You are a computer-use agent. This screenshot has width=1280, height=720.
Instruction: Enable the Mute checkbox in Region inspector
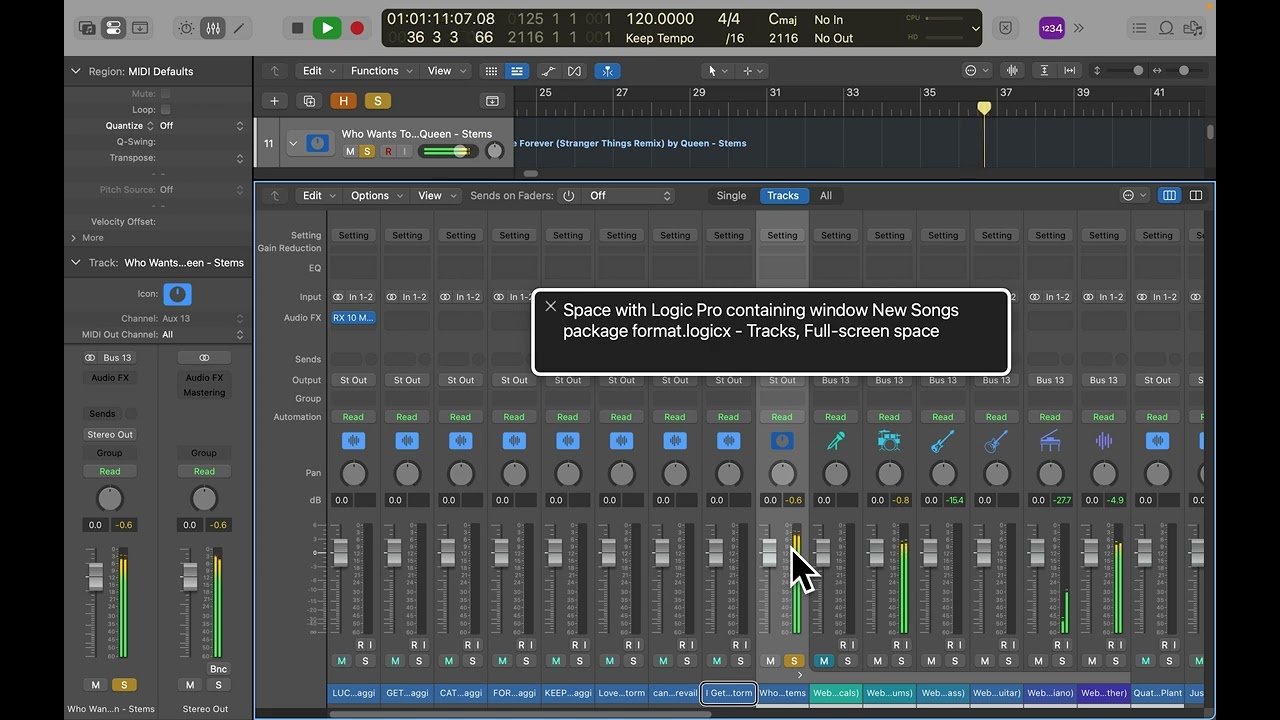coord(166,94)
